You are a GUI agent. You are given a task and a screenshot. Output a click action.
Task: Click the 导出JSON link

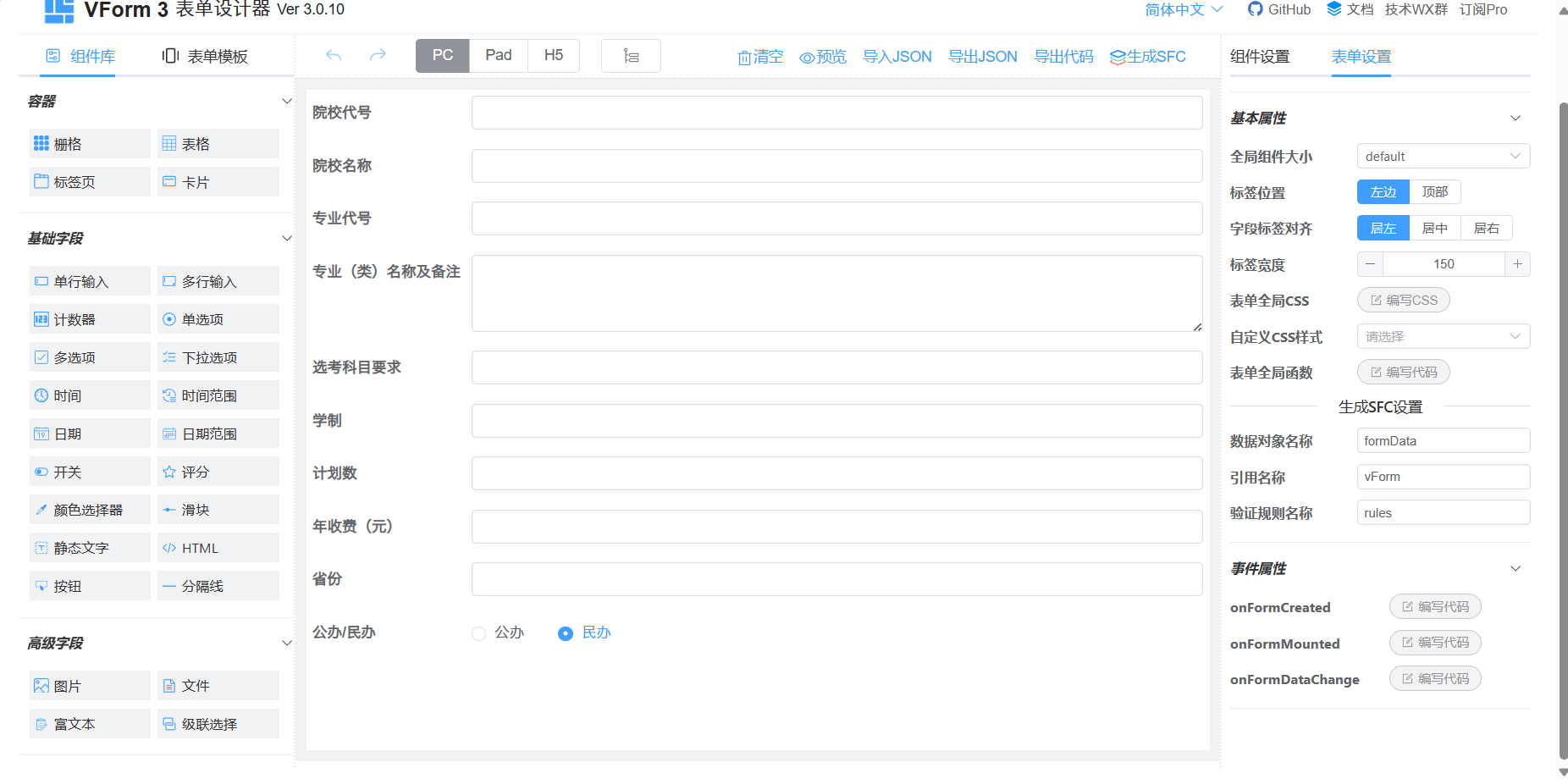pyautogui.click(x=982, y=57)
